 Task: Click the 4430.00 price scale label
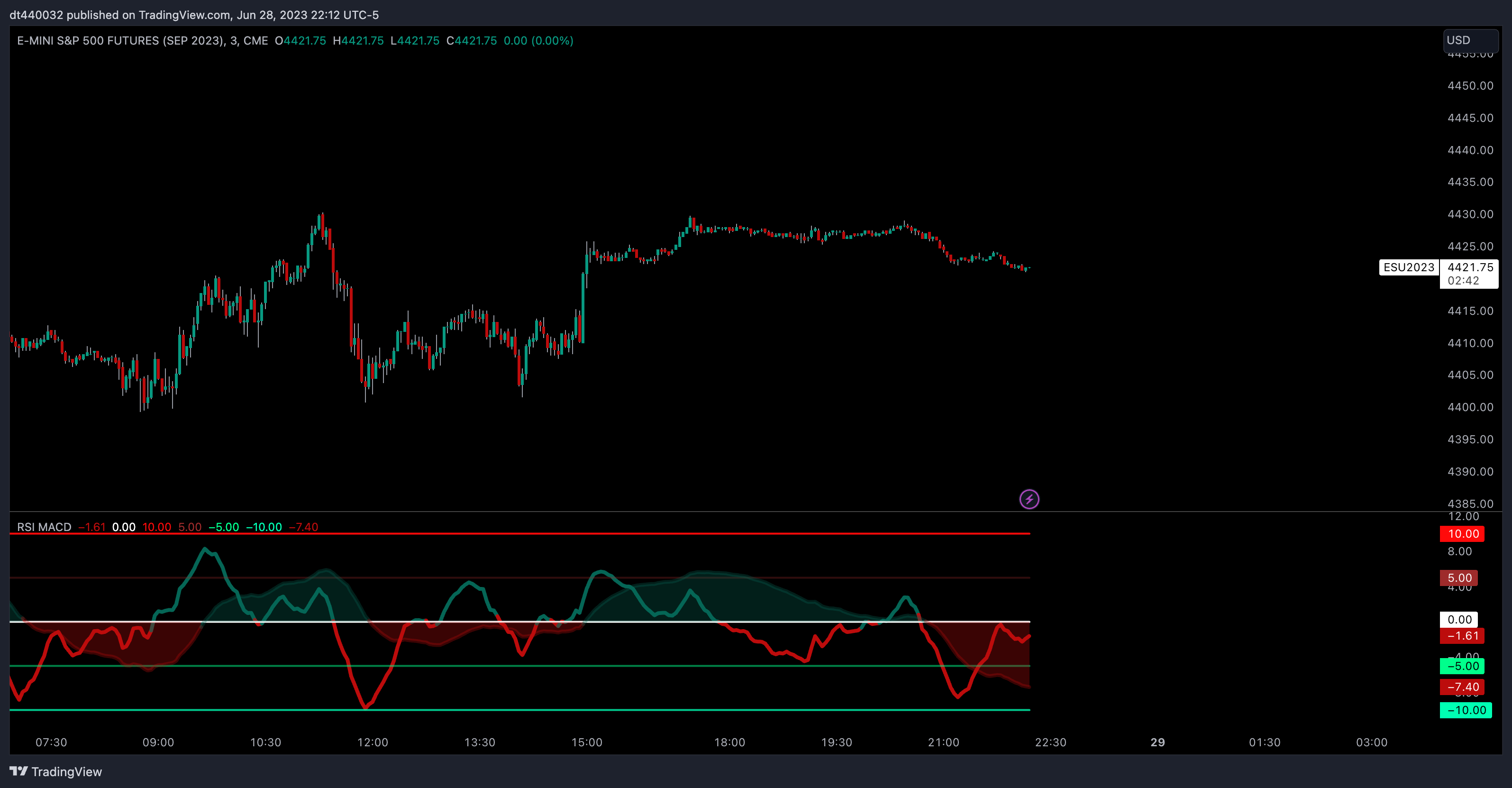coord(1470,214)
